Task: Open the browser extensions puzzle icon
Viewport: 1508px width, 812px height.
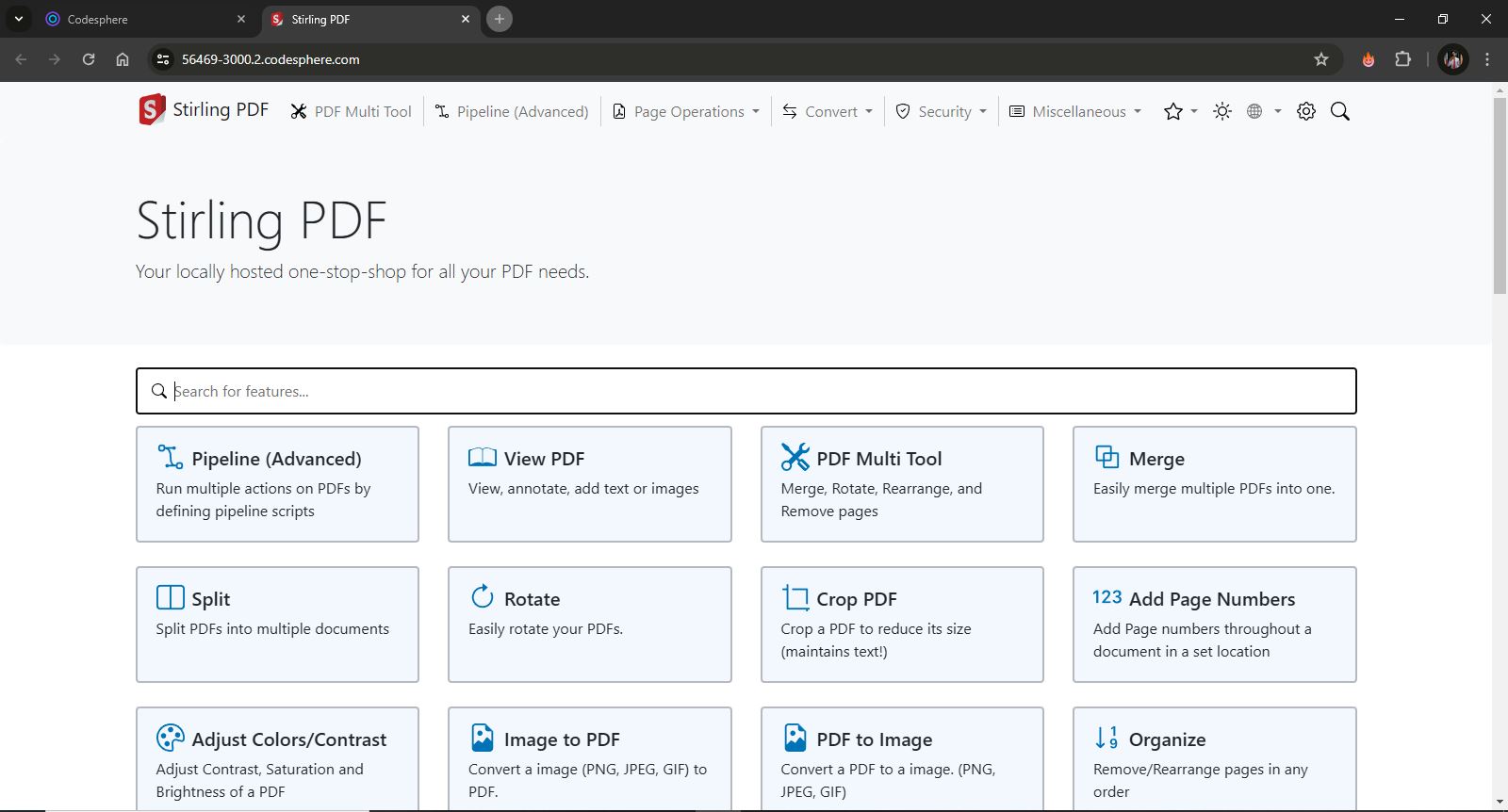Action: [1402, 59]
